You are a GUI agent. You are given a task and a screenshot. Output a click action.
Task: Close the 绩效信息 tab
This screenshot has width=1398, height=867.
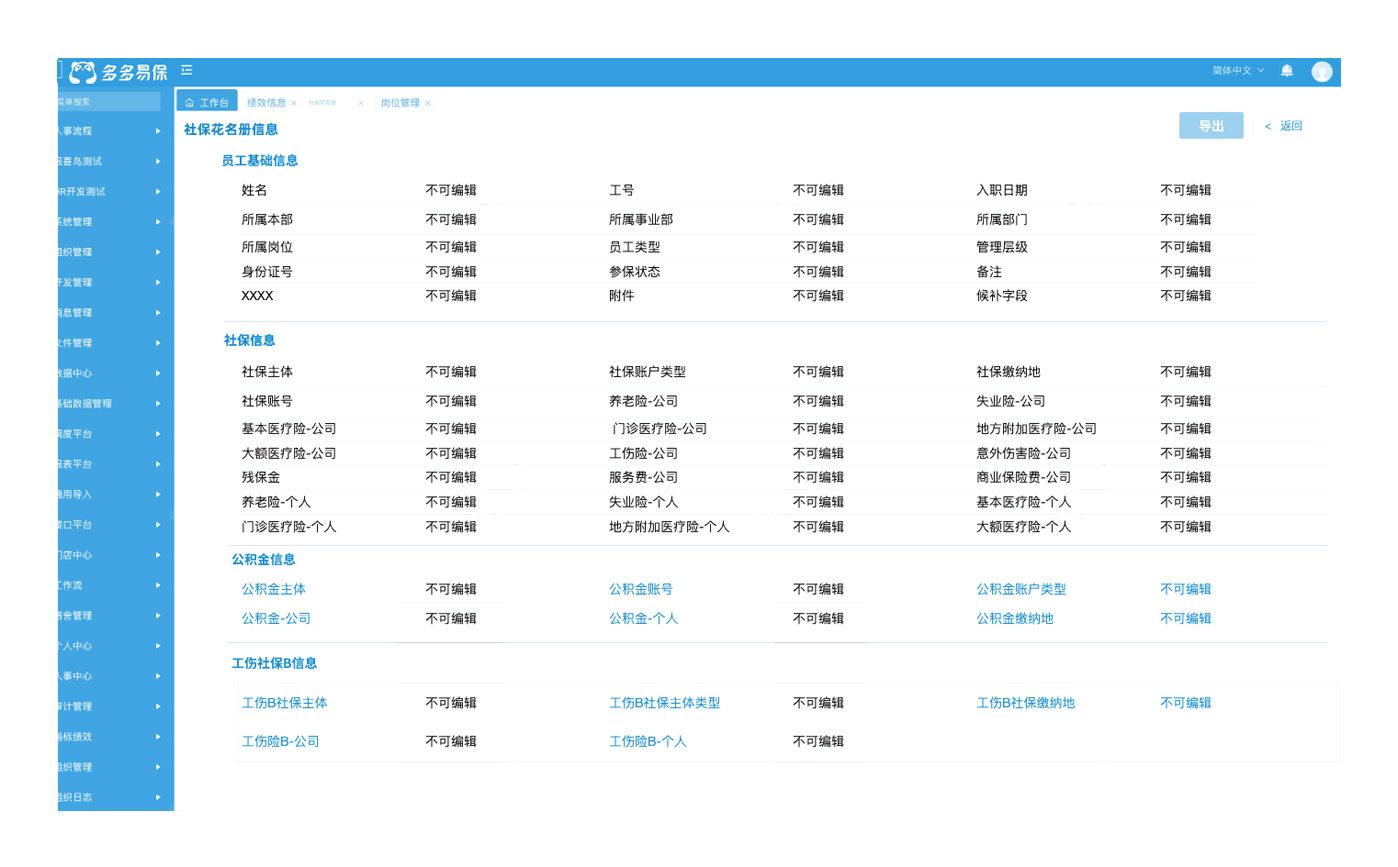pos(294,103)
